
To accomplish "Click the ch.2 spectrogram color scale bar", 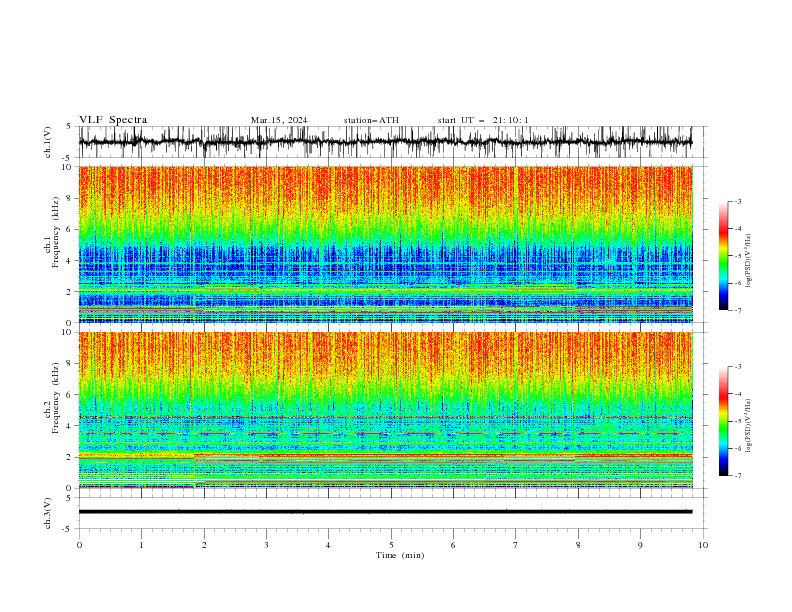I will tap(724, 421).
